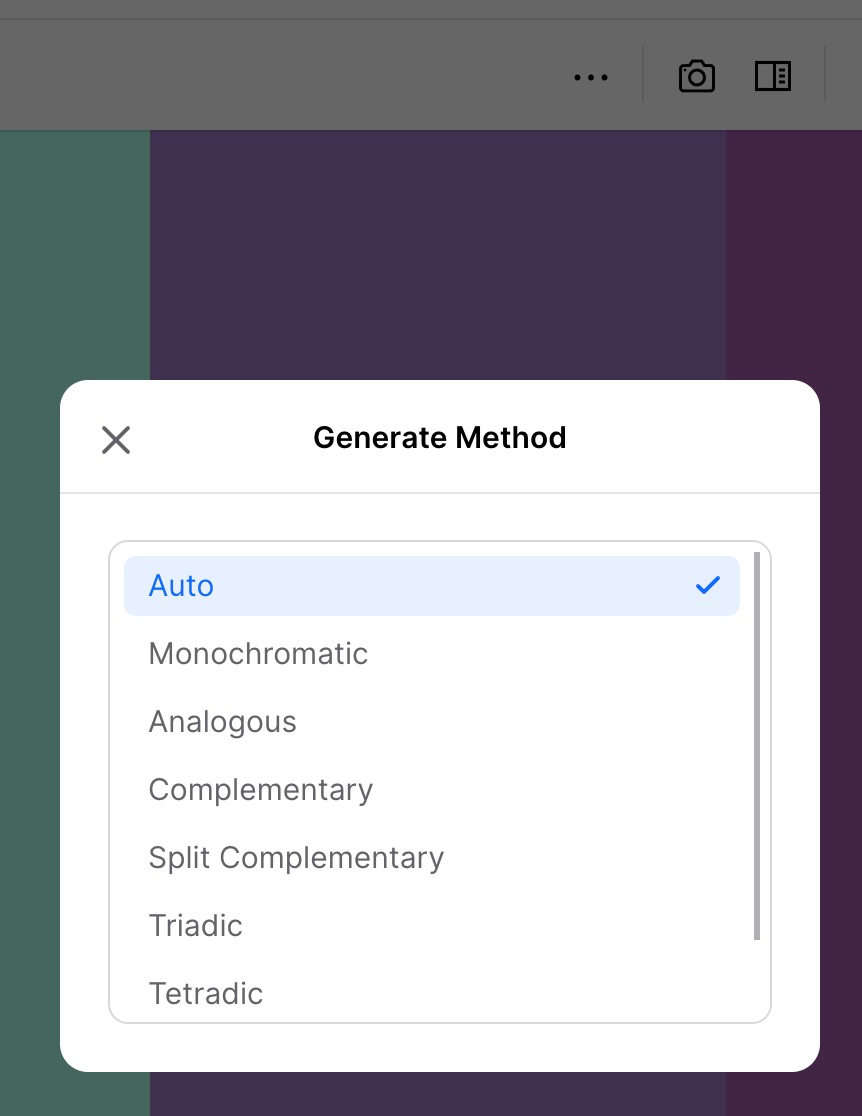Click empty toolbar area left of three dots
Image resolution: width=862 pixels, height=1116 pixels.
(300, 77)
